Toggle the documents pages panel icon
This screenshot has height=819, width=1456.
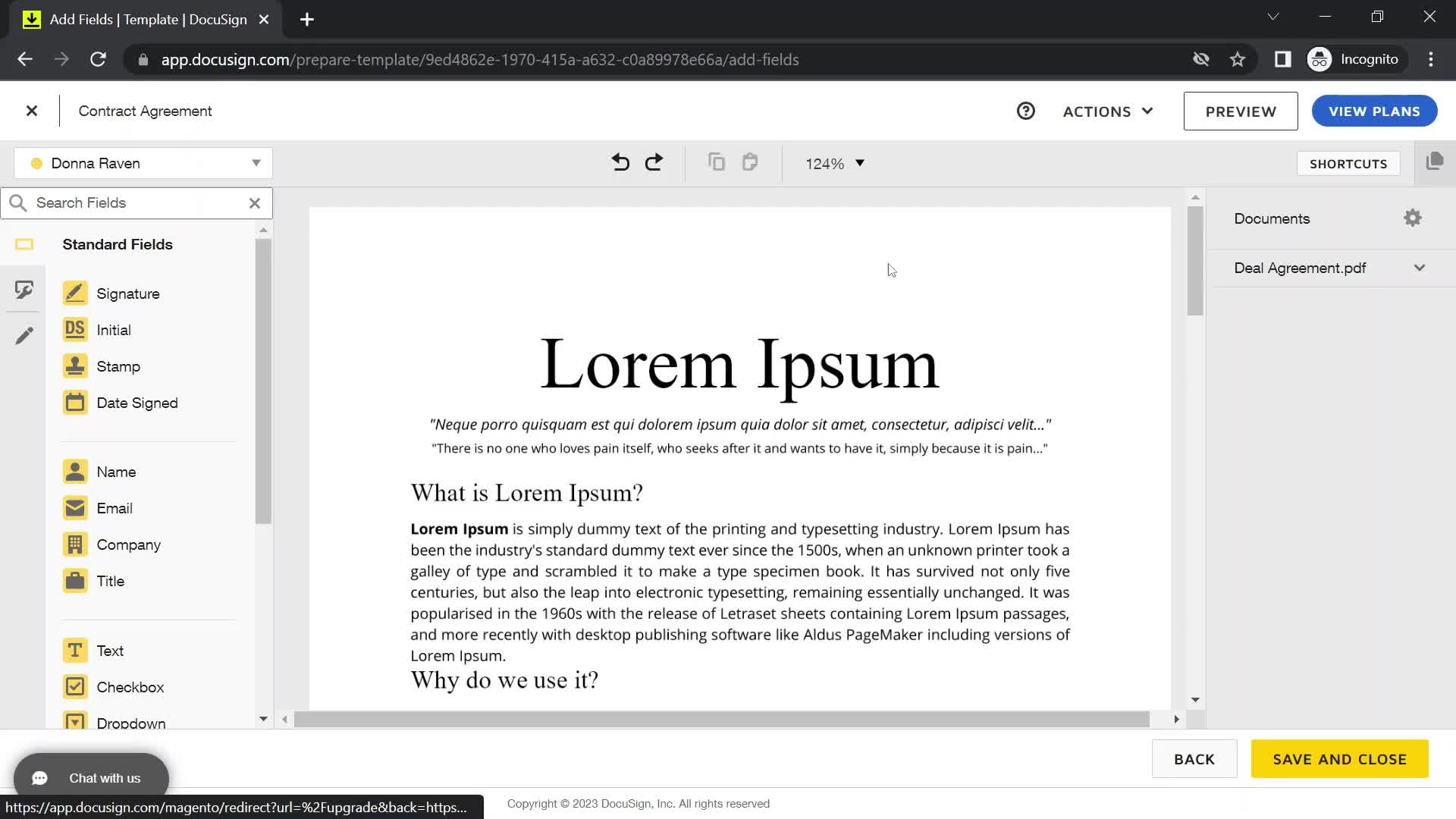tap(1435, 162)
